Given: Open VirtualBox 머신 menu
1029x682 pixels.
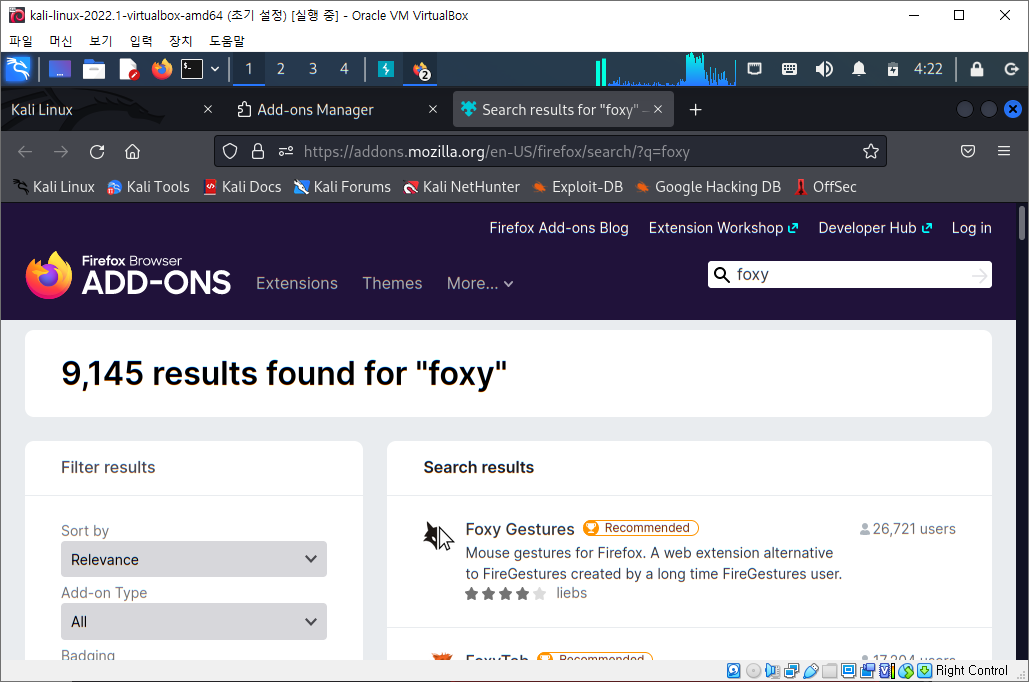Looking at the screenshot, I should point(60,41).
